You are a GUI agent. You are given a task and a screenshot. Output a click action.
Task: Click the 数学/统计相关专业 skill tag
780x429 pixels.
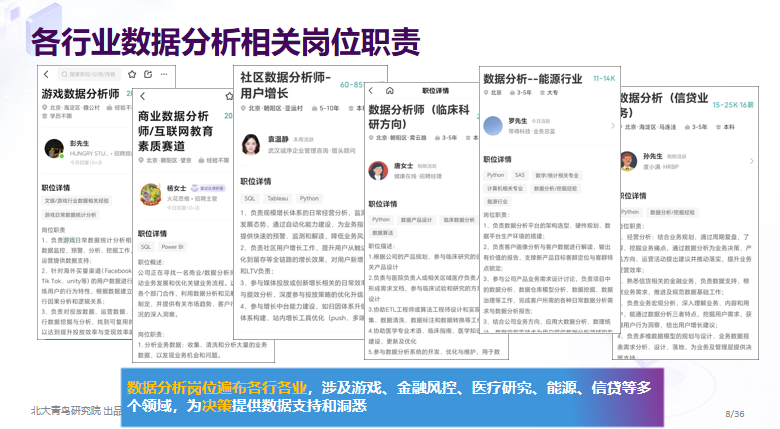[557, 175]
